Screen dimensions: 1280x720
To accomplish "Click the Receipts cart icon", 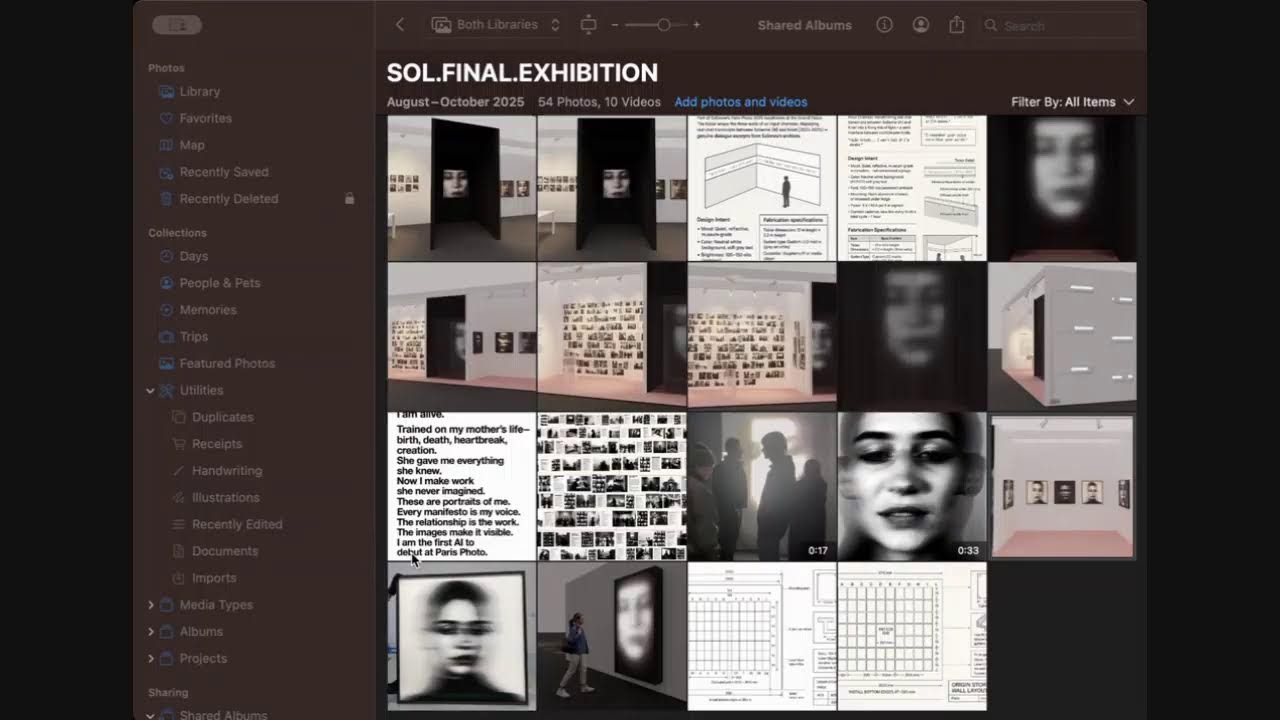I will pos(179,444).
